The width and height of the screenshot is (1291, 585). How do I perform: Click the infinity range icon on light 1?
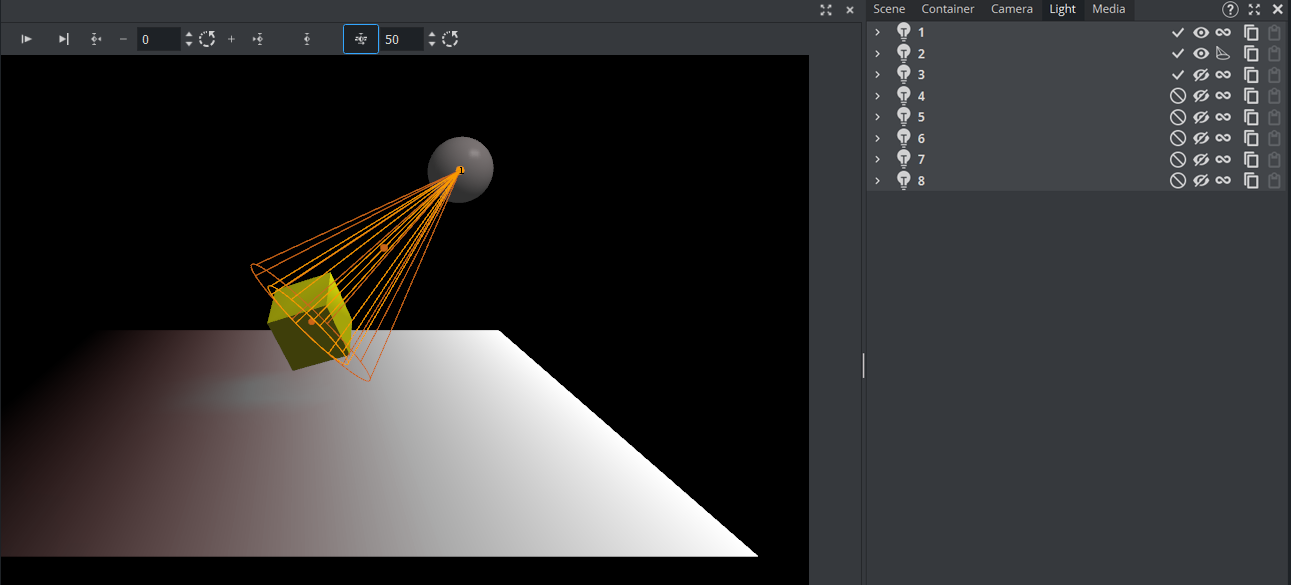tap(1223, 31)
